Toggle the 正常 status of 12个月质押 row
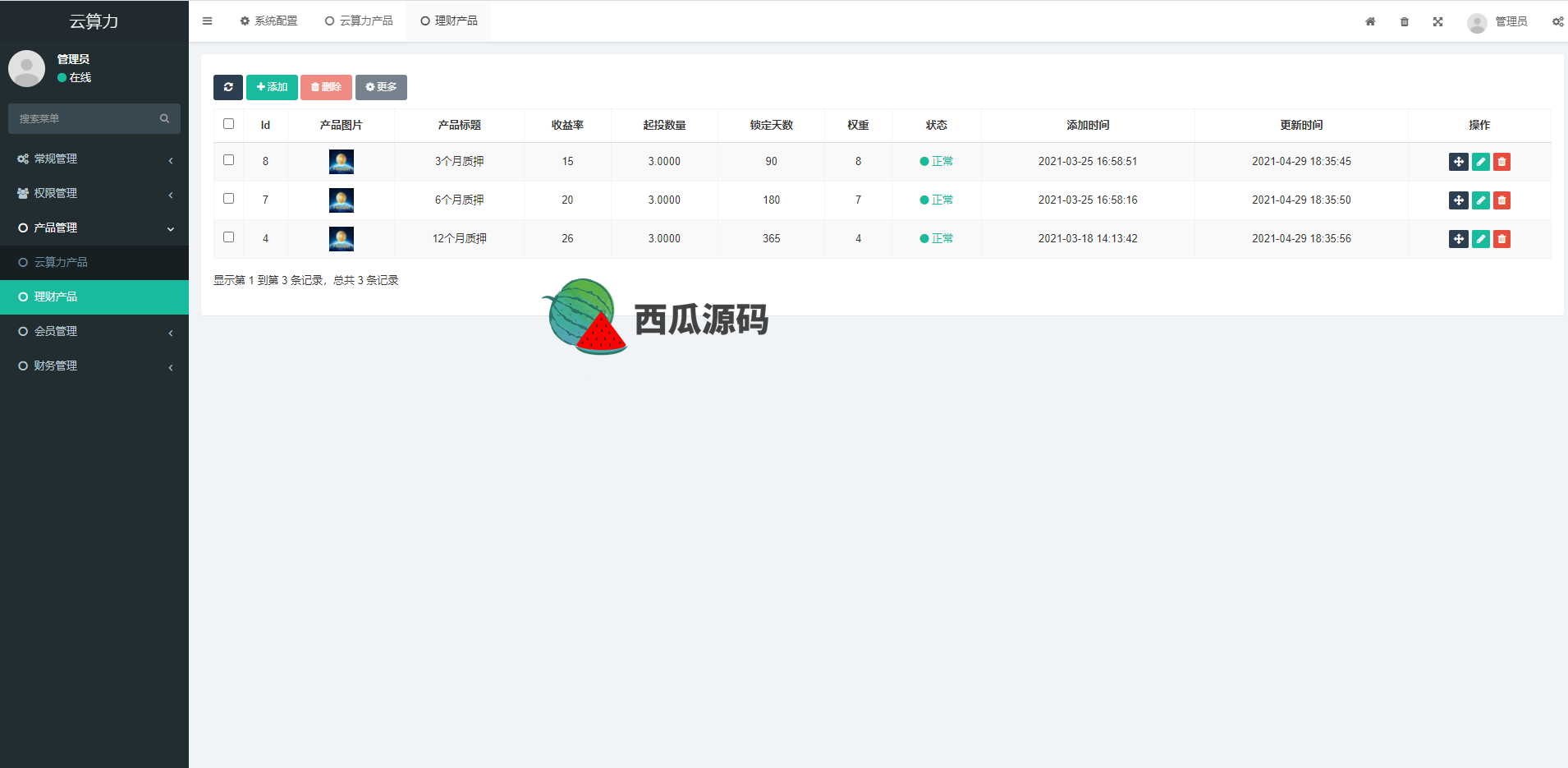The image size is (1568, 768). 937,239
